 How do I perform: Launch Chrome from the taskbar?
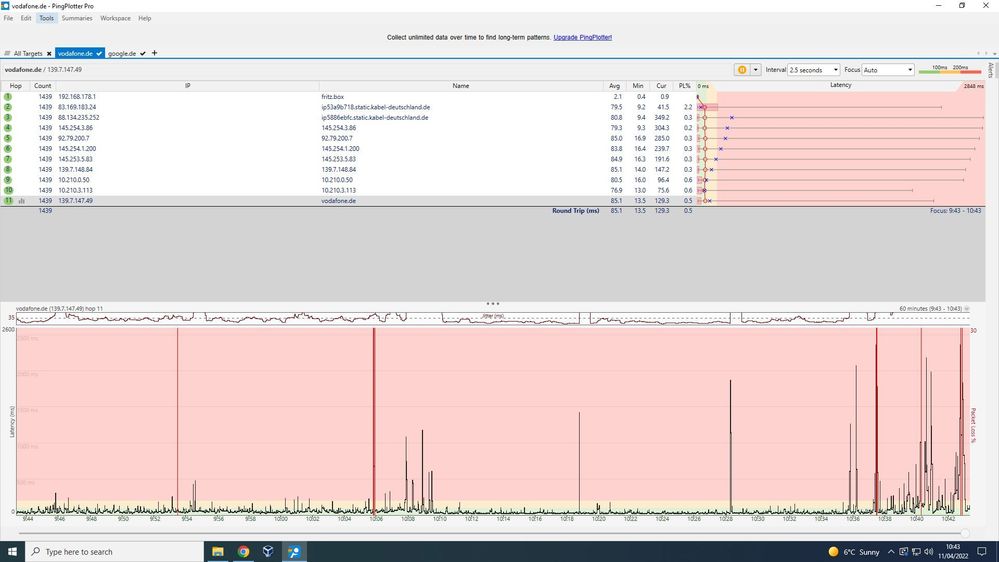click(243, 551)
